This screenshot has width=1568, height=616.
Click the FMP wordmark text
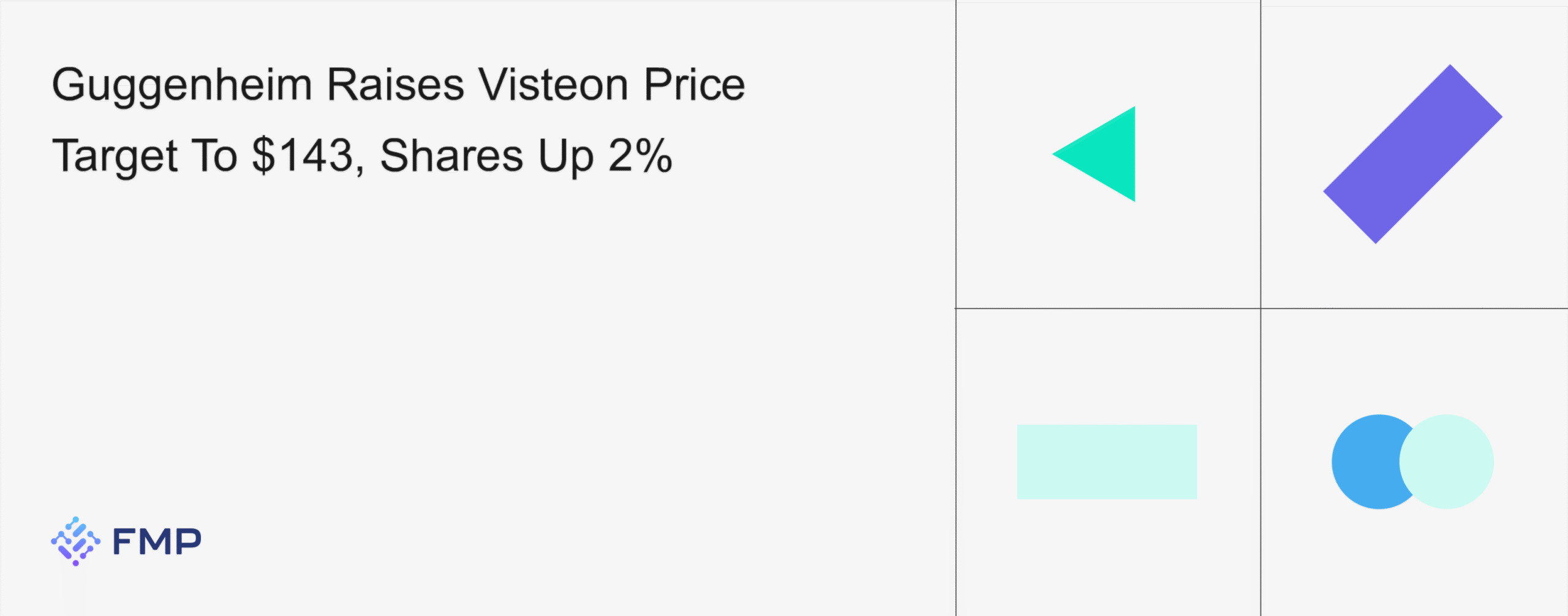tap(157, 542)
